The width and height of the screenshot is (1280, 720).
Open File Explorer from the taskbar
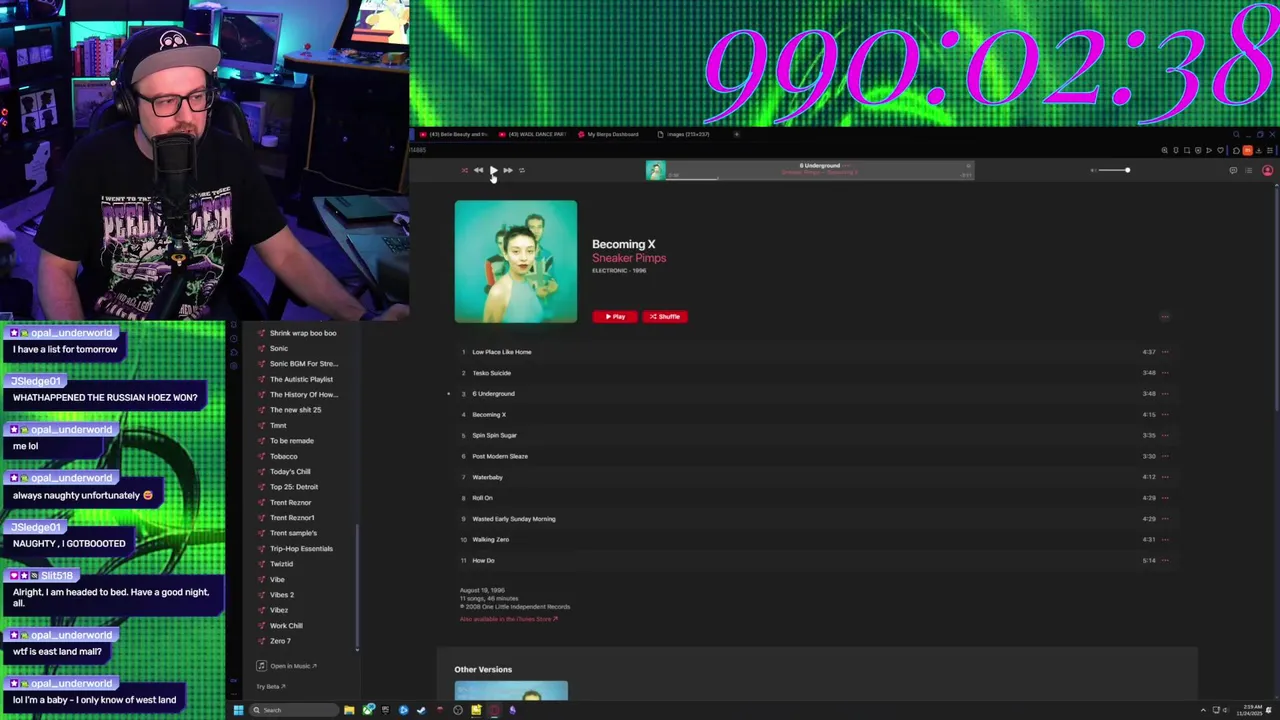[x=349, y=710]
